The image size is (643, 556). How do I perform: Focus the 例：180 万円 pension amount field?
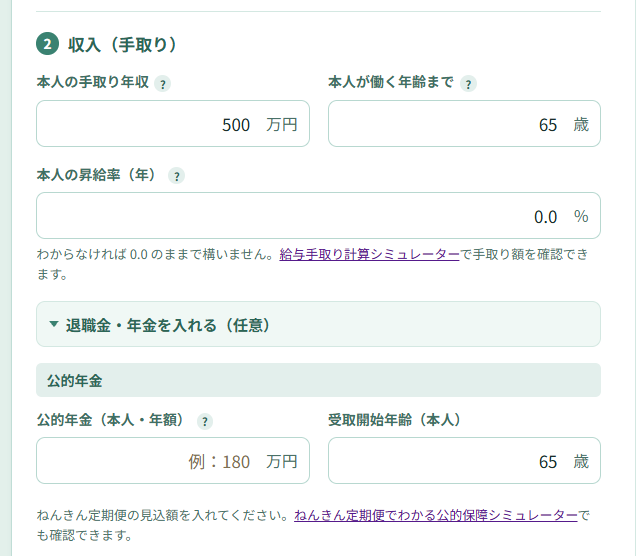tap(173, 460)
